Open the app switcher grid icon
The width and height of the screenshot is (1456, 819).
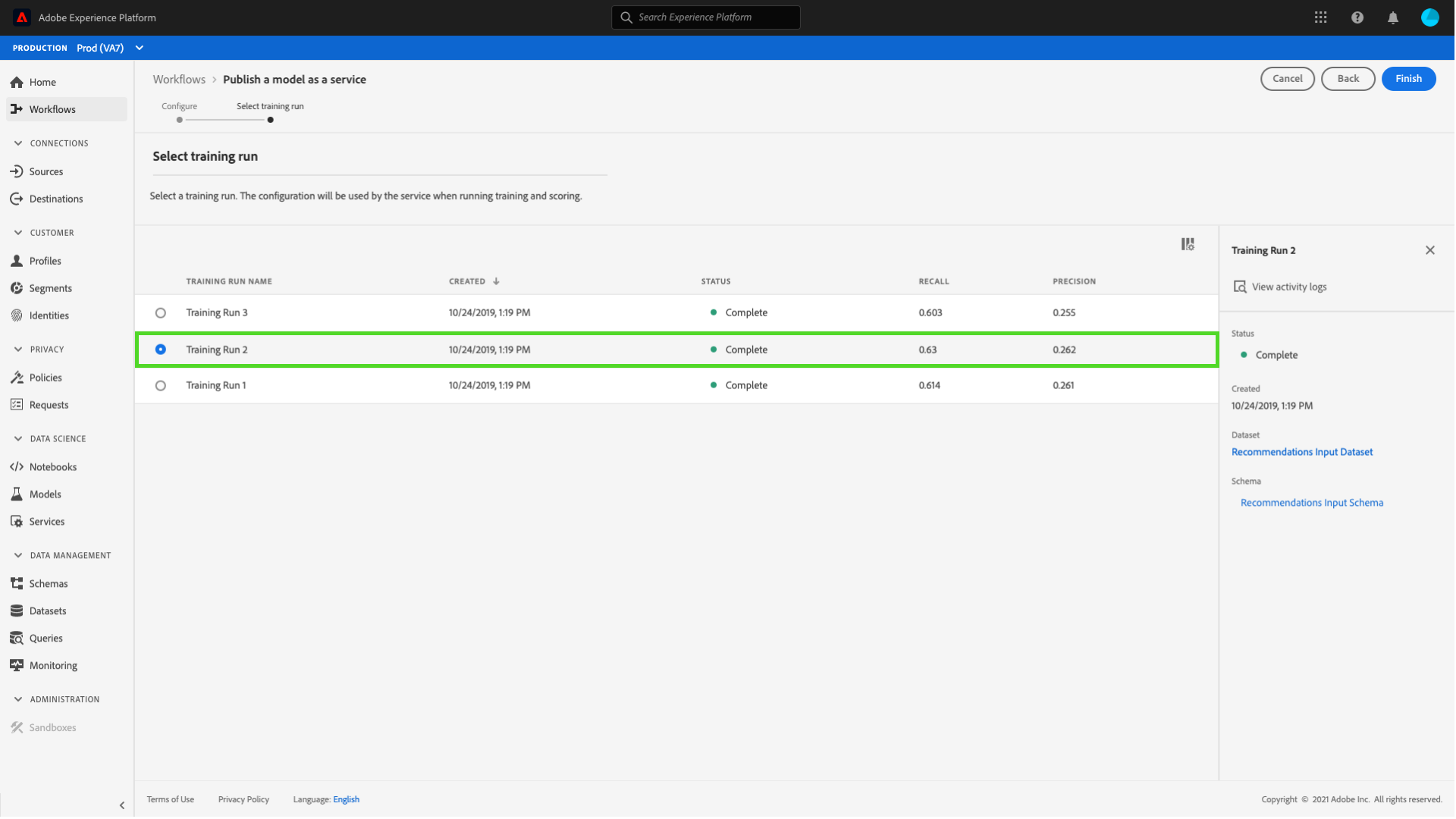pyautogui.click(x=1320, y=17)
